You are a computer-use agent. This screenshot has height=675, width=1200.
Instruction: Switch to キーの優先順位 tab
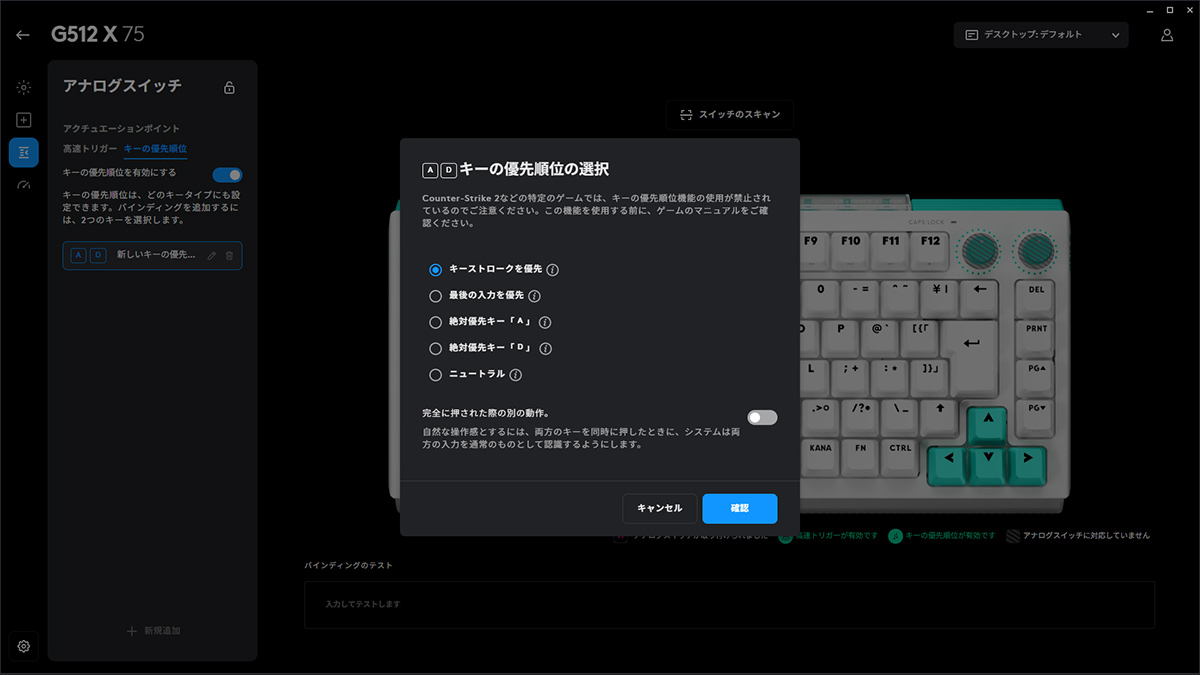click(x=155, y=148)
